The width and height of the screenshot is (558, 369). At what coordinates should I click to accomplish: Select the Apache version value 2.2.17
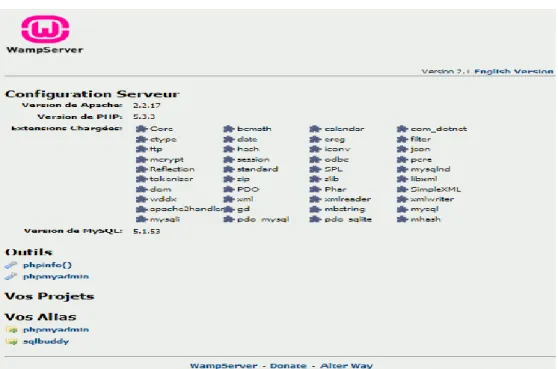(x=147, y=105)
